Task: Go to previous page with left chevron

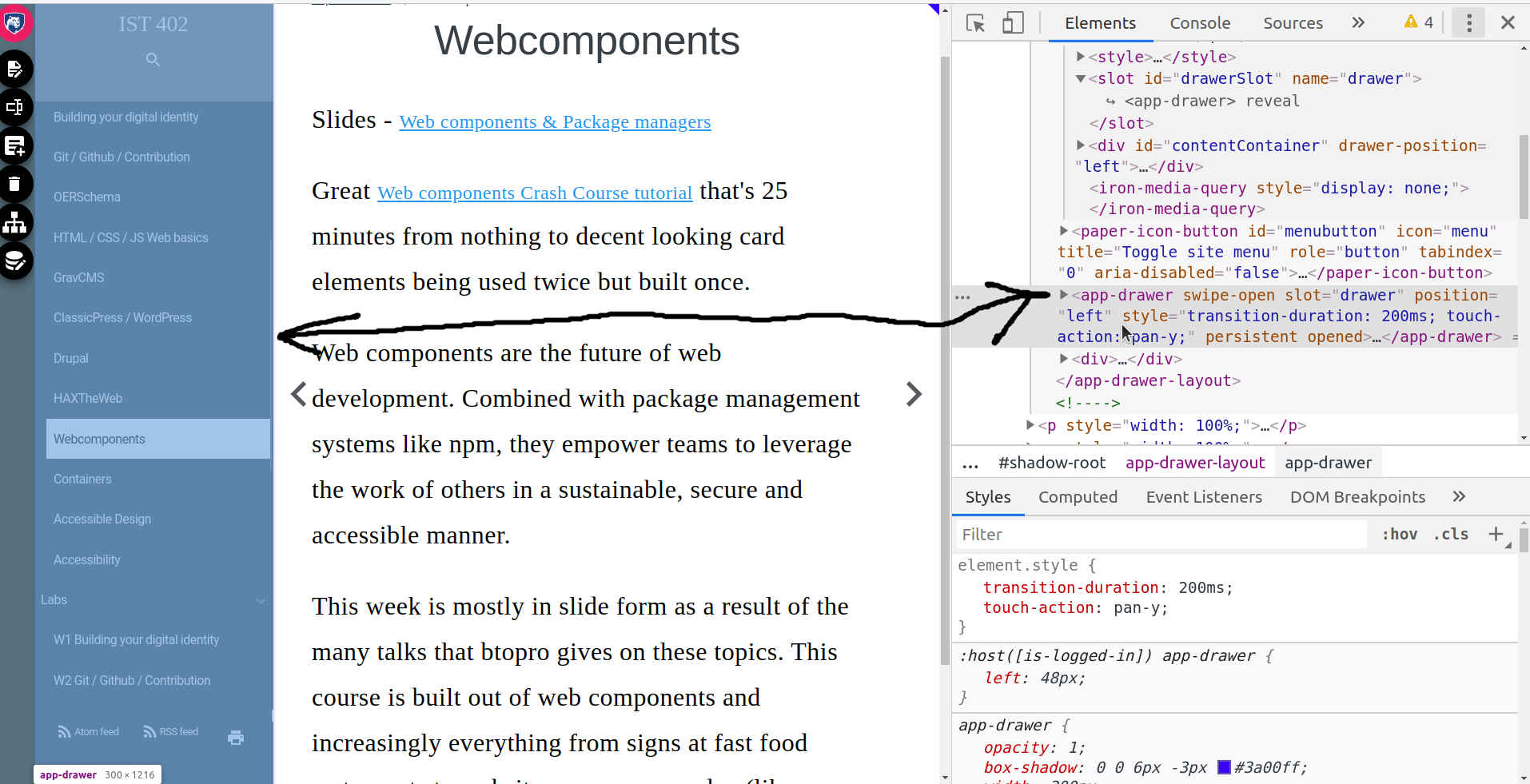Action: click(x=298, y=394)
